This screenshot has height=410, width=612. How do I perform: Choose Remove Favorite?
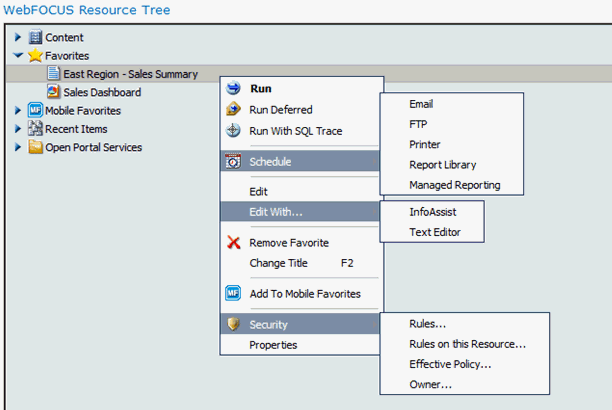coord(301,242)
